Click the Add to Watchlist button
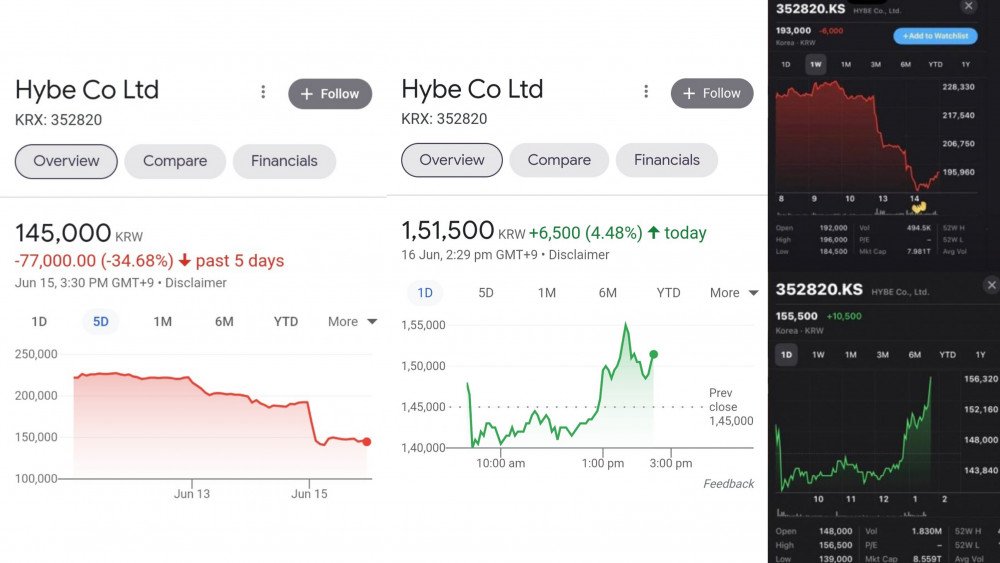The image size is (1000, 563). click(x=935, y=36)
